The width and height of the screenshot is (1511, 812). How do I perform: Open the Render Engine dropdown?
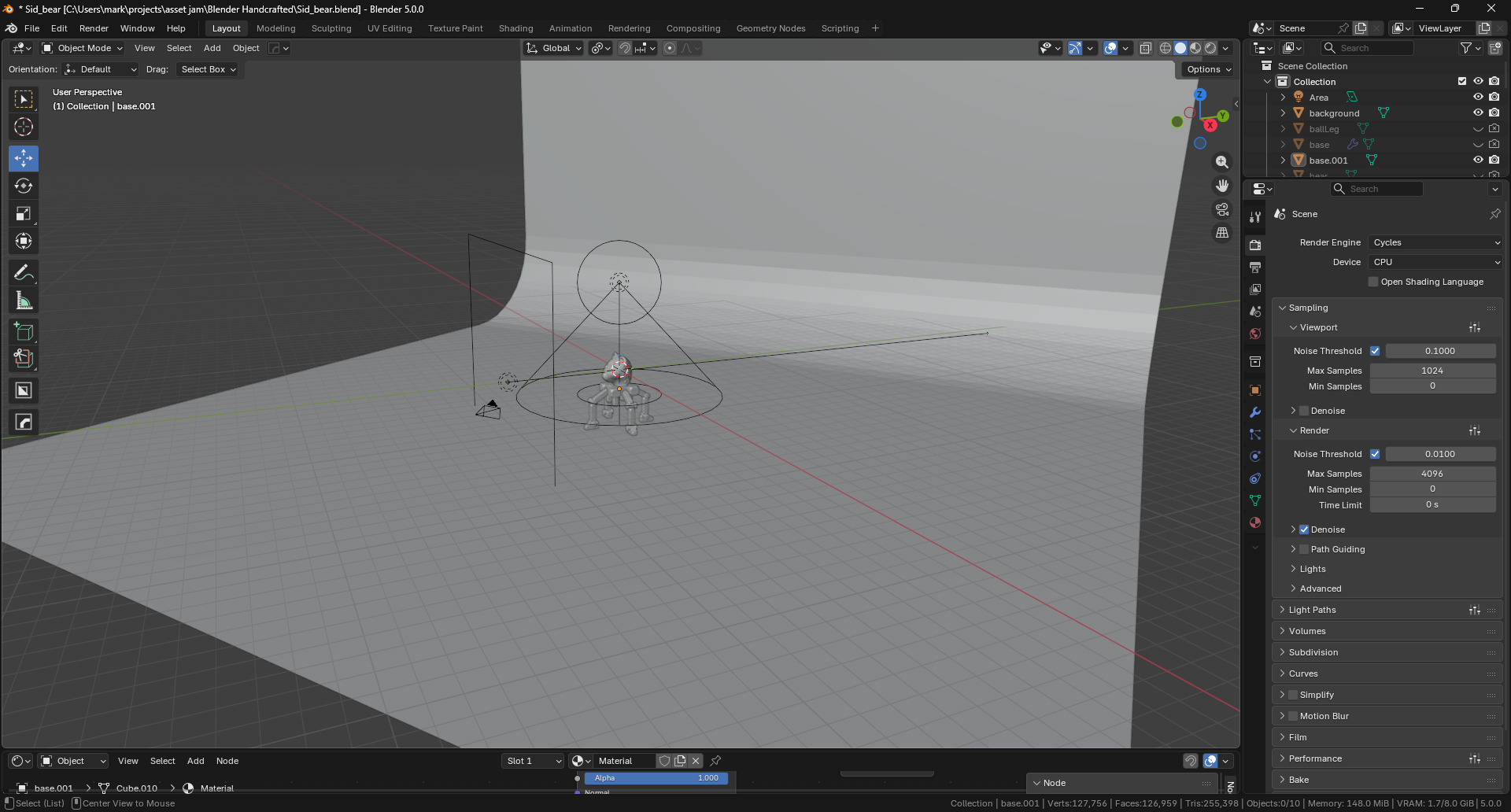(1435, 242)
